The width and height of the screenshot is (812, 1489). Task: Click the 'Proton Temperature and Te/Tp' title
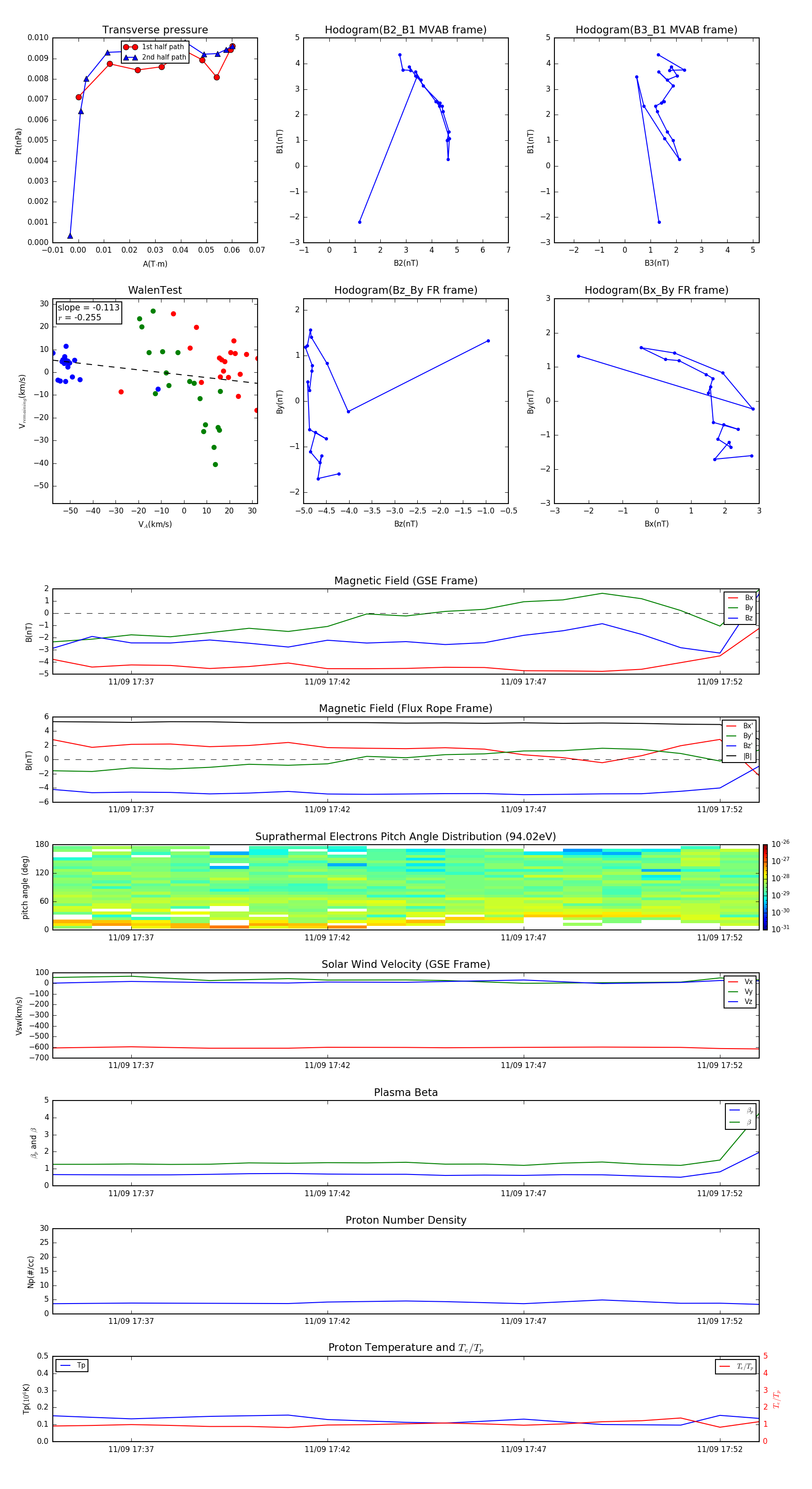[406, 1347]
